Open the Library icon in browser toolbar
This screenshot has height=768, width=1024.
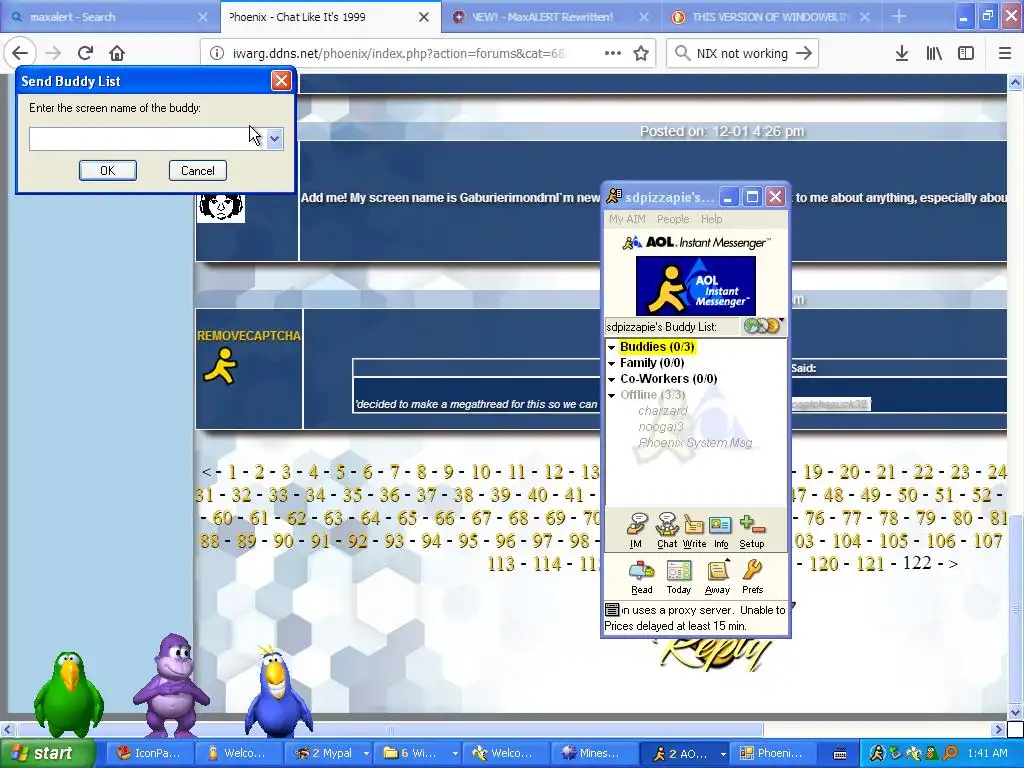934,53
